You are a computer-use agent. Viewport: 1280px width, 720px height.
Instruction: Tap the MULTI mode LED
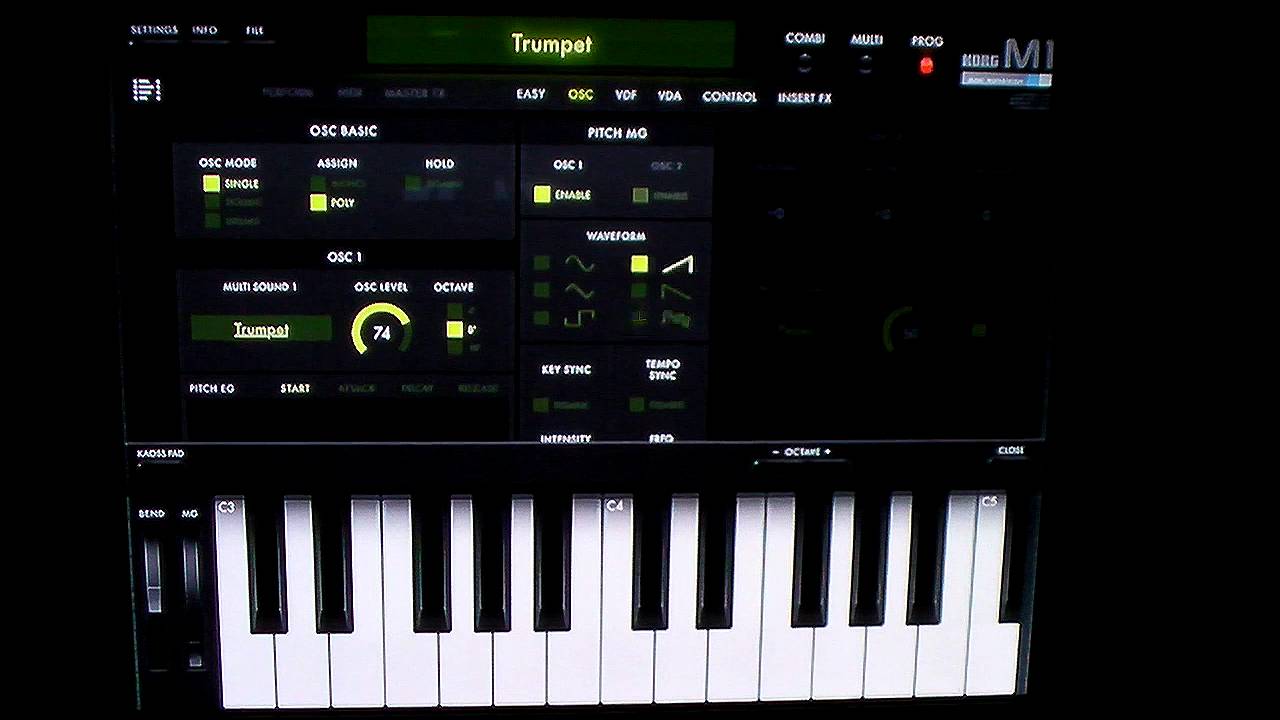[x=866, y=65]
